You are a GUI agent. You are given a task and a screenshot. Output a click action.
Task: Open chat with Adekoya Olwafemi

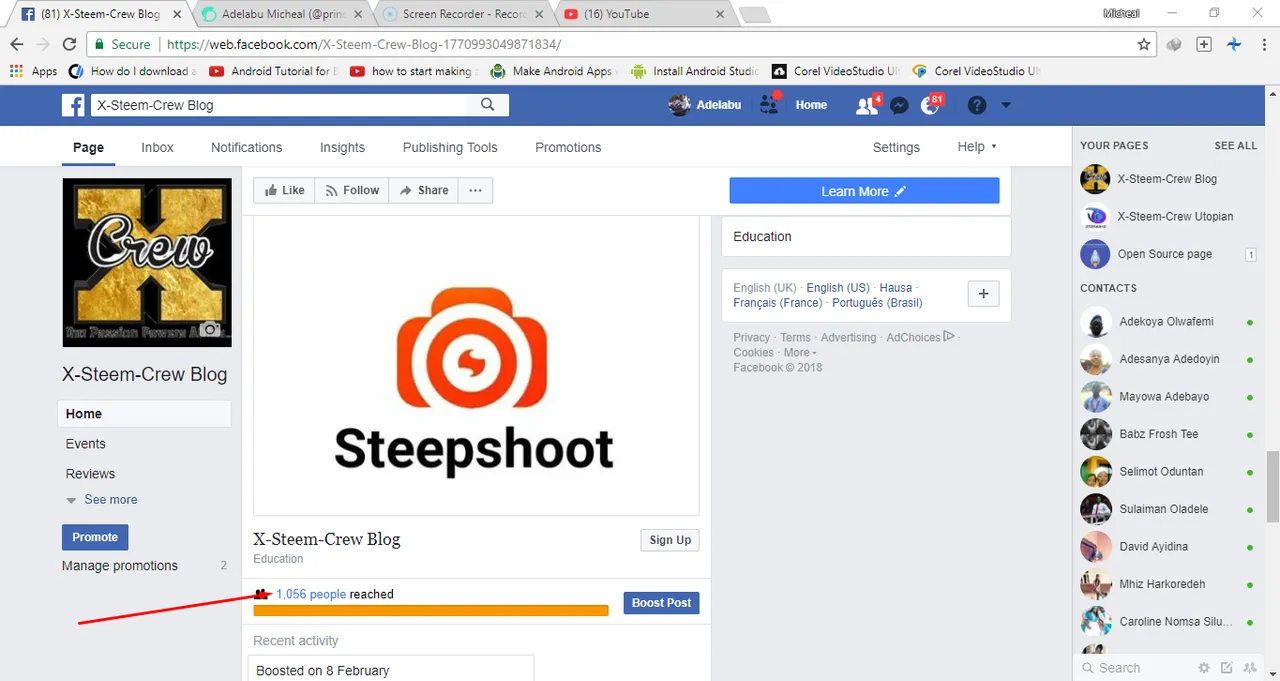1166,322
